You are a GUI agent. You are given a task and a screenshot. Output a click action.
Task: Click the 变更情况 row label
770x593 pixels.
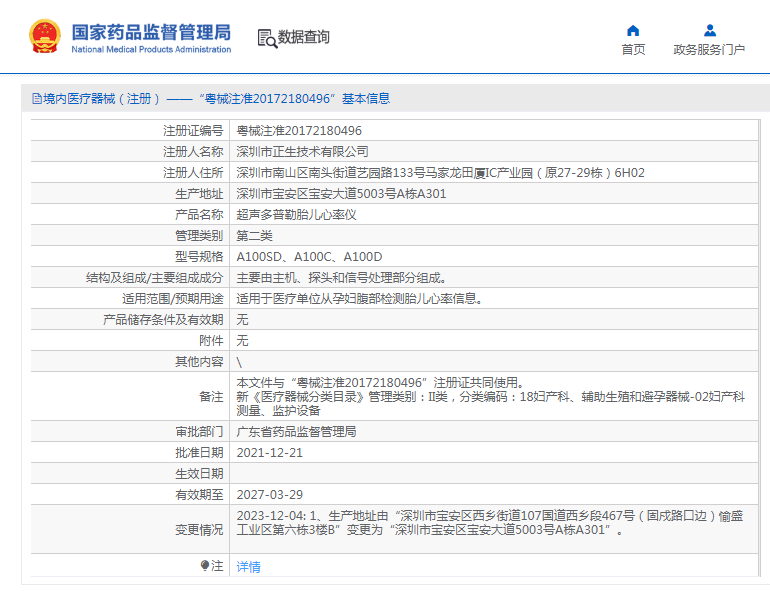click(x=199, y=530)
